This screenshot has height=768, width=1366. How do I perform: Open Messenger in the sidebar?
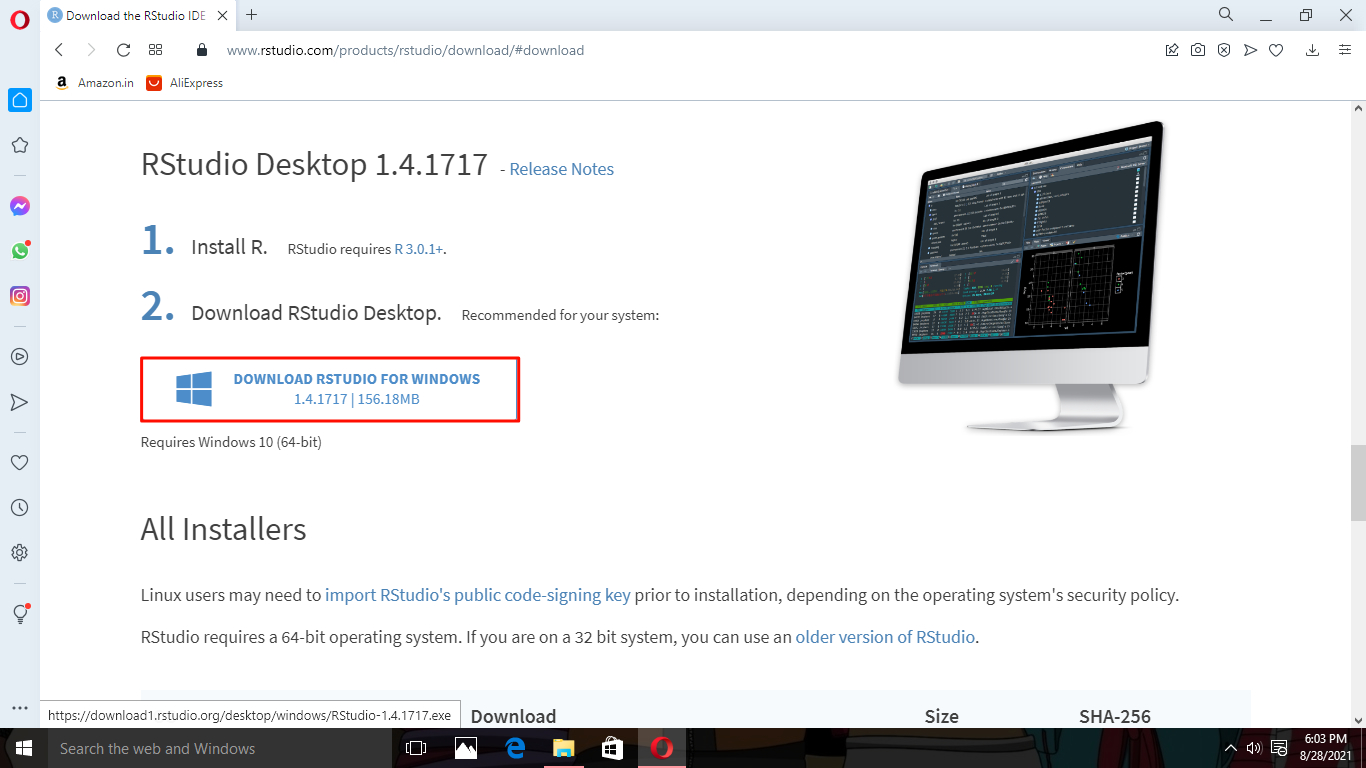20,206
